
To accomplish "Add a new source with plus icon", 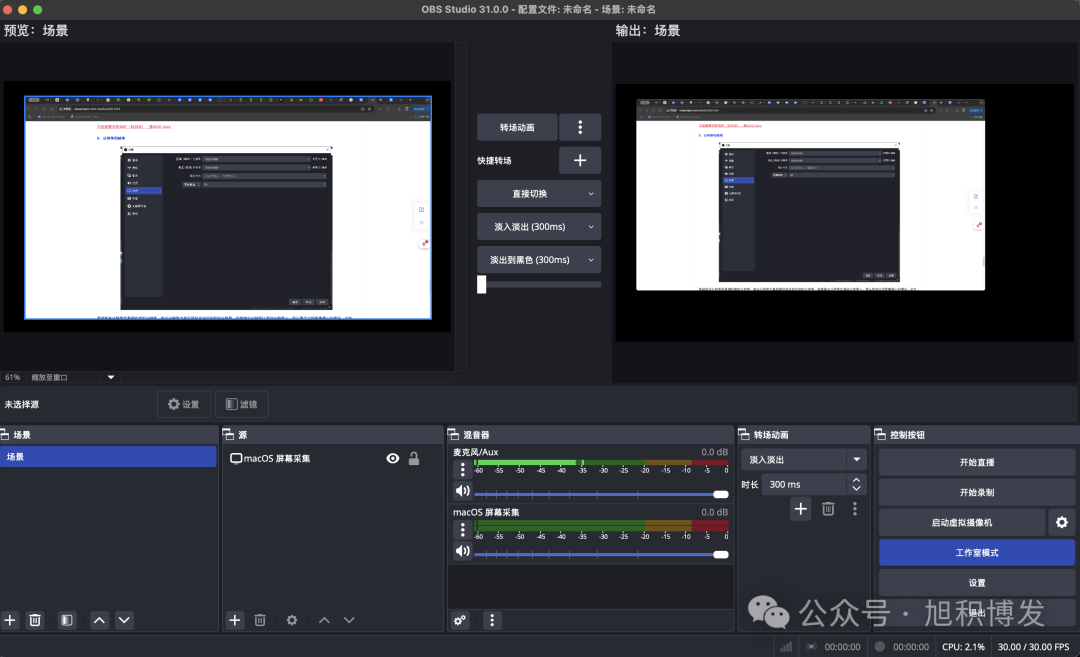I will click(235, 620).
